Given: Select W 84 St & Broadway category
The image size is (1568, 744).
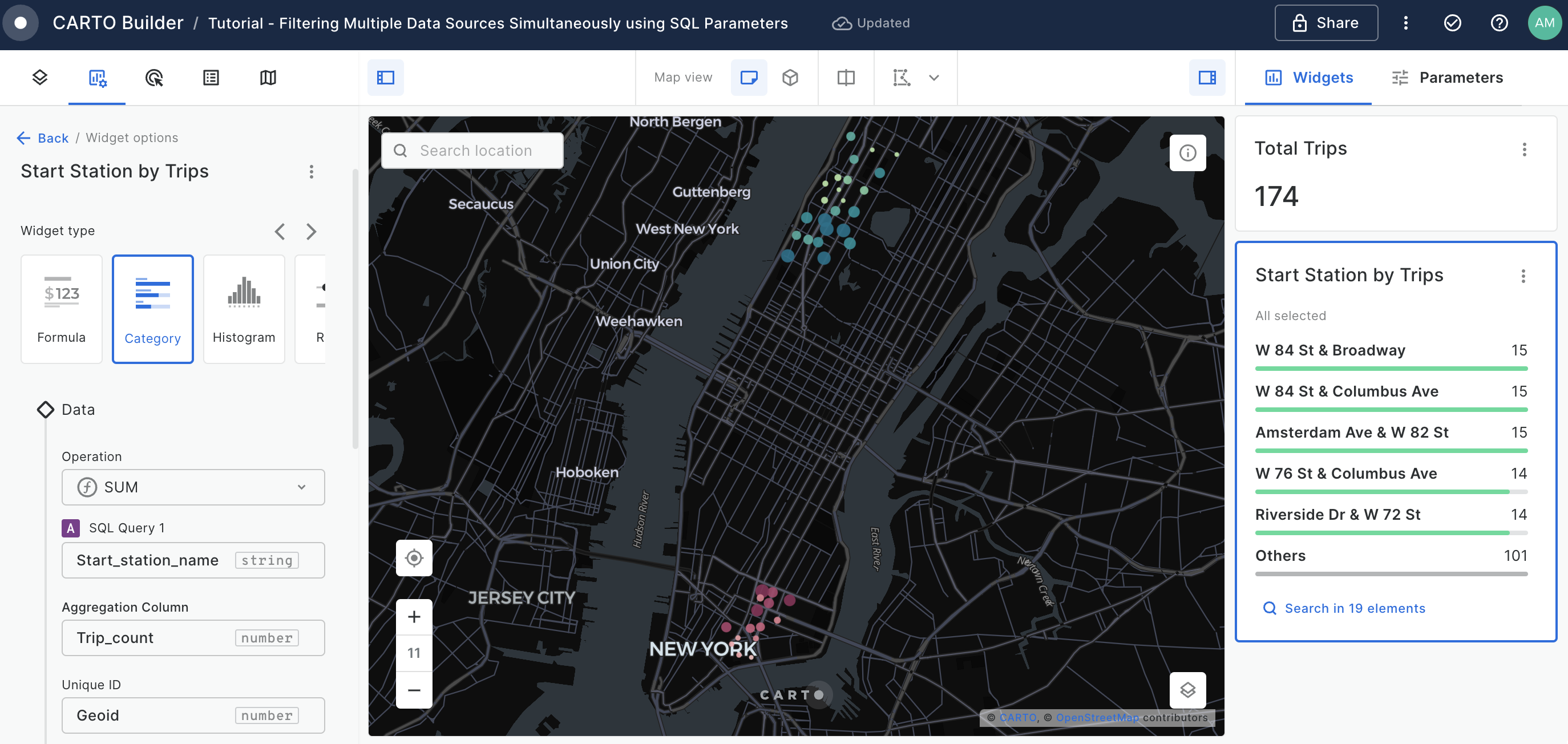Looking at the screenshot, I should coord(1391,355).
